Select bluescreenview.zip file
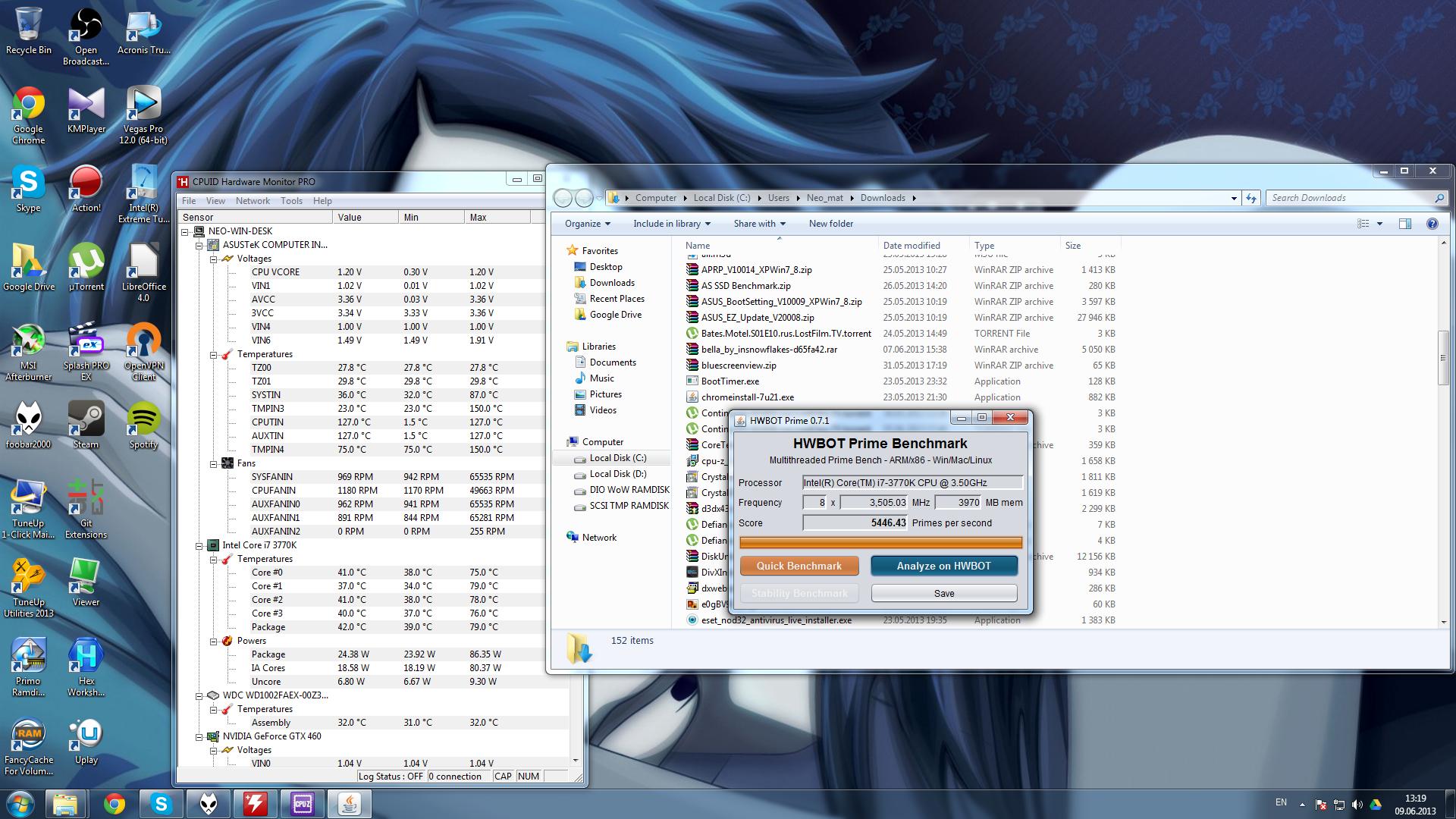This screenshot has height=819, width=1456. 738,366
